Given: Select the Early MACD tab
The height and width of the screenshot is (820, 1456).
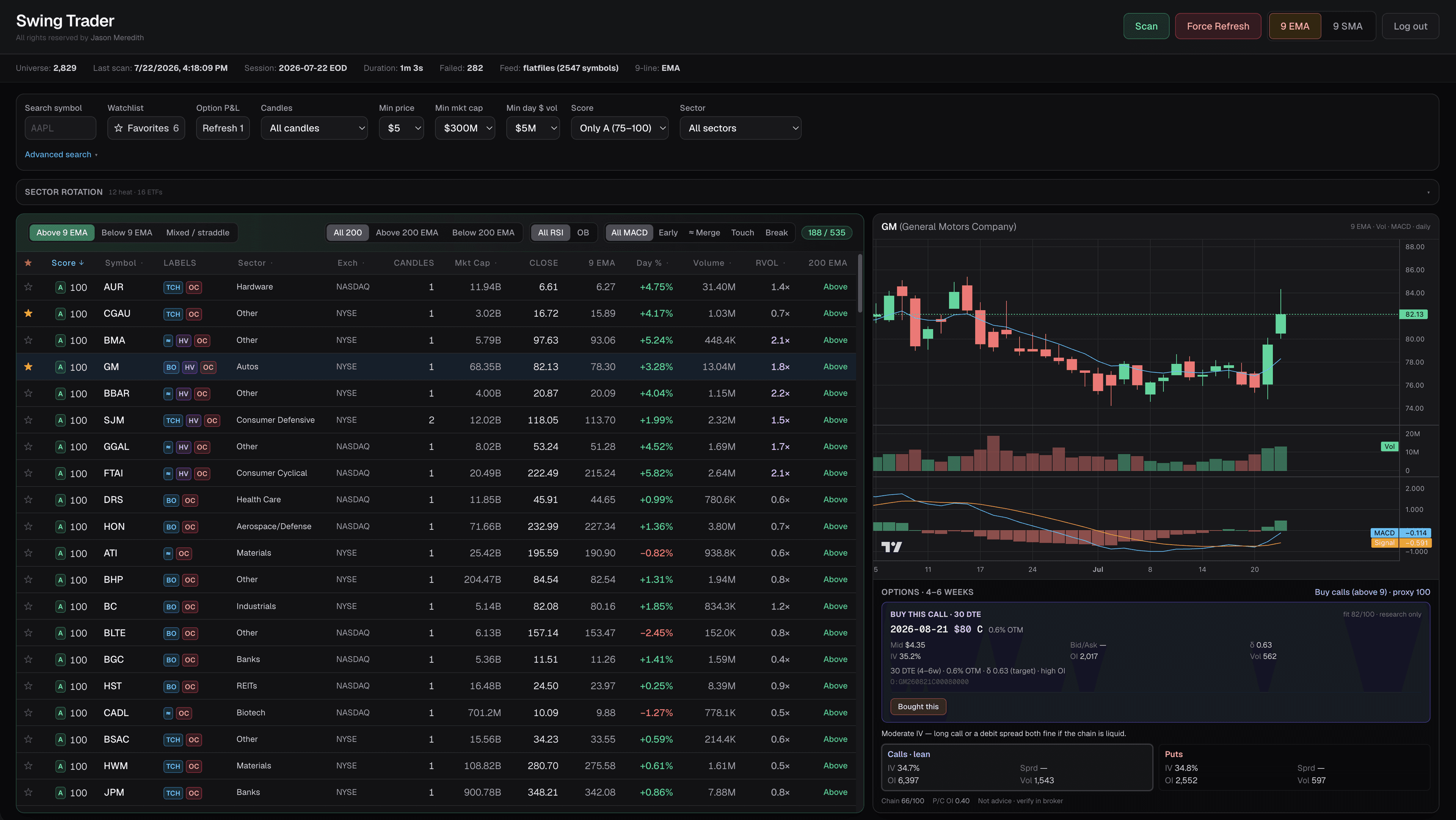Looking at the screenshot, I should [x=668, y=232].
